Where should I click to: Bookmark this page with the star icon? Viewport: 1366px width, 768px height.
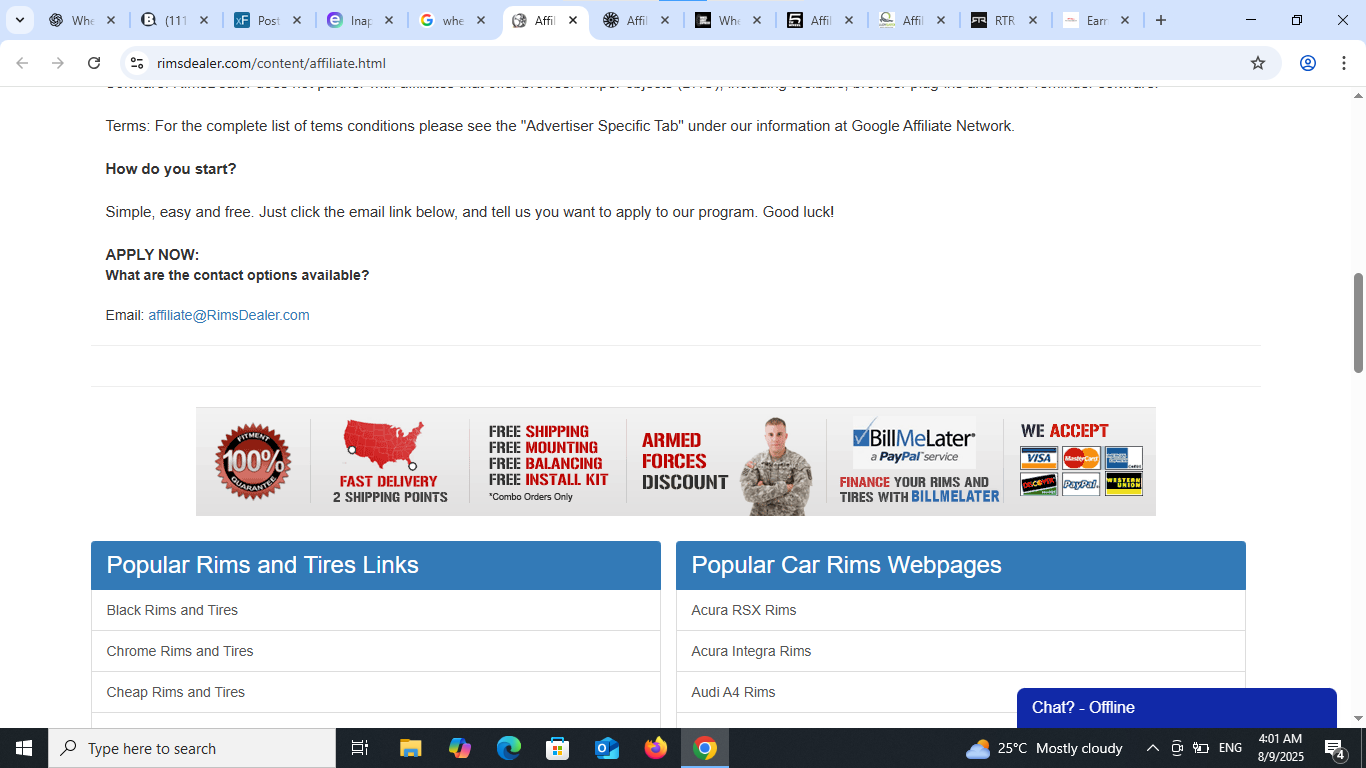click(x=1258, y=63)
